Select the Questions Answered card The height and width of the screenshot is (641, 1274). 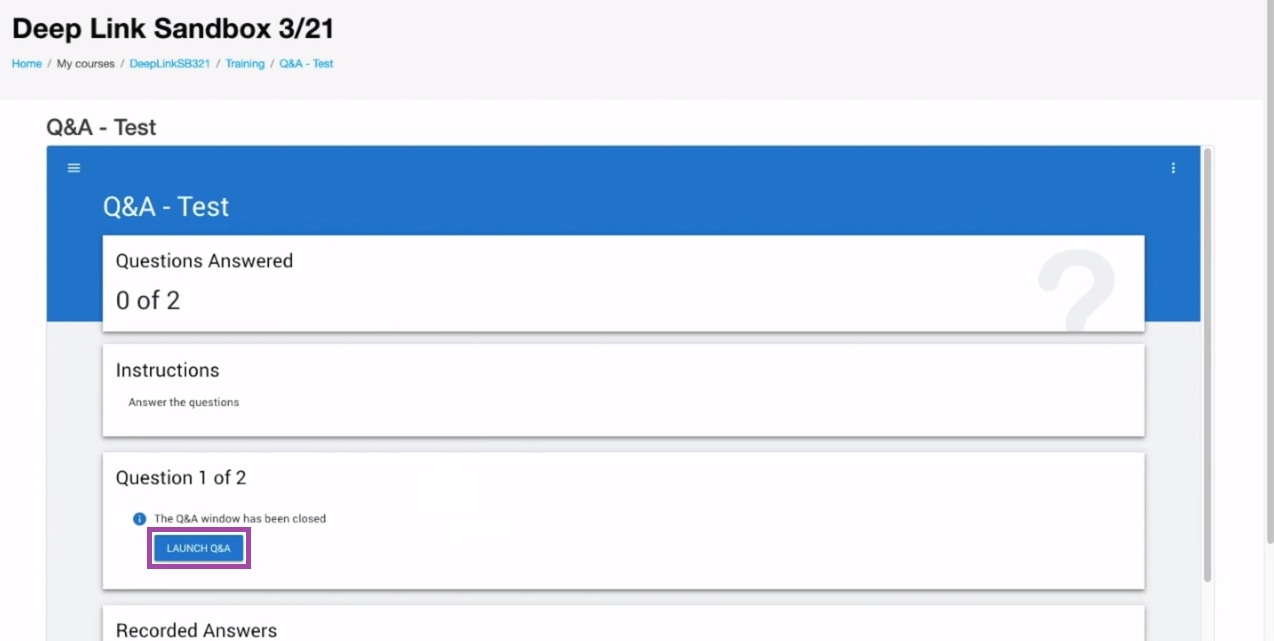point(623,283)
